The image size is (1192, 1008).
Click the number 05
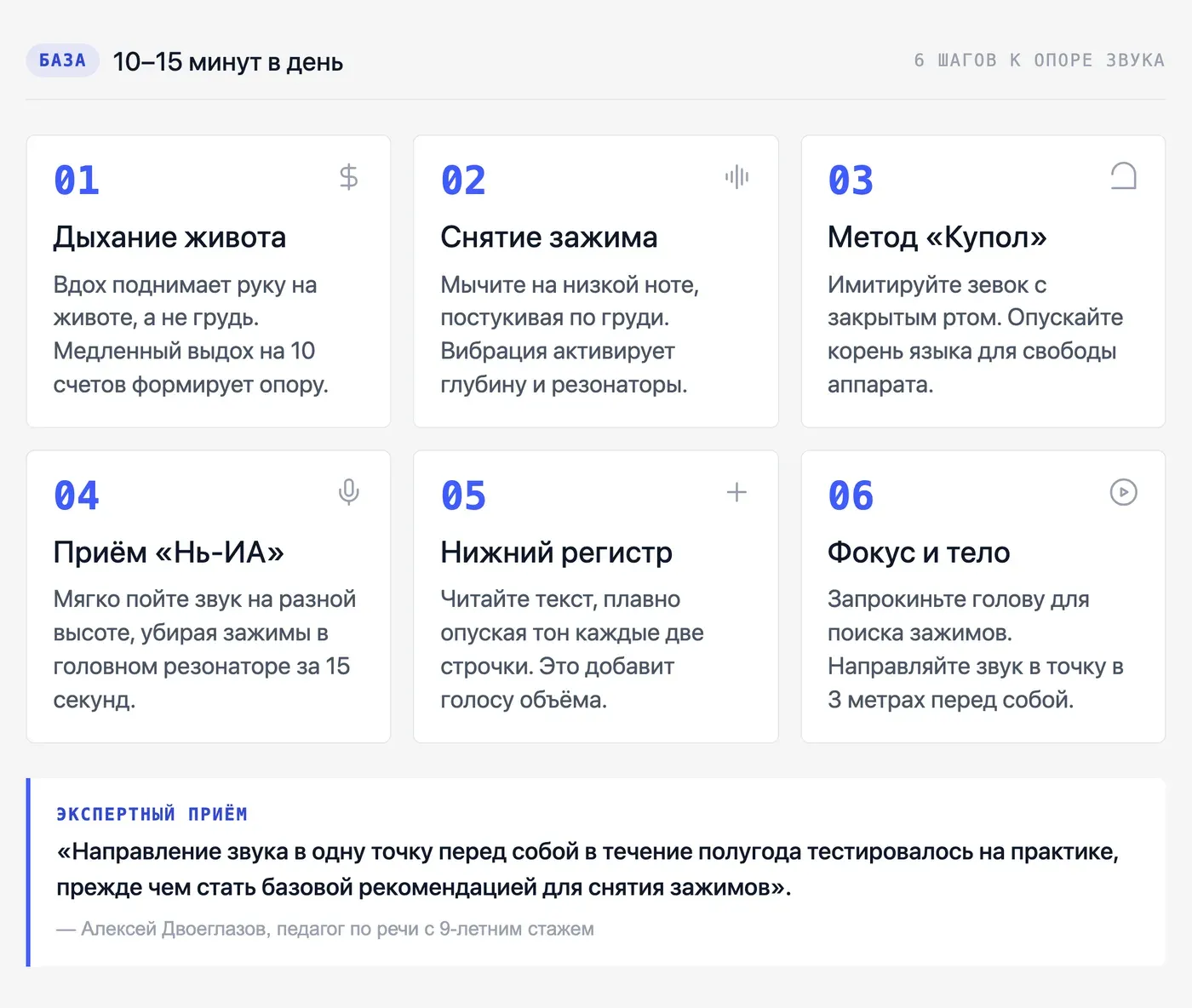[x=464, y=495]
